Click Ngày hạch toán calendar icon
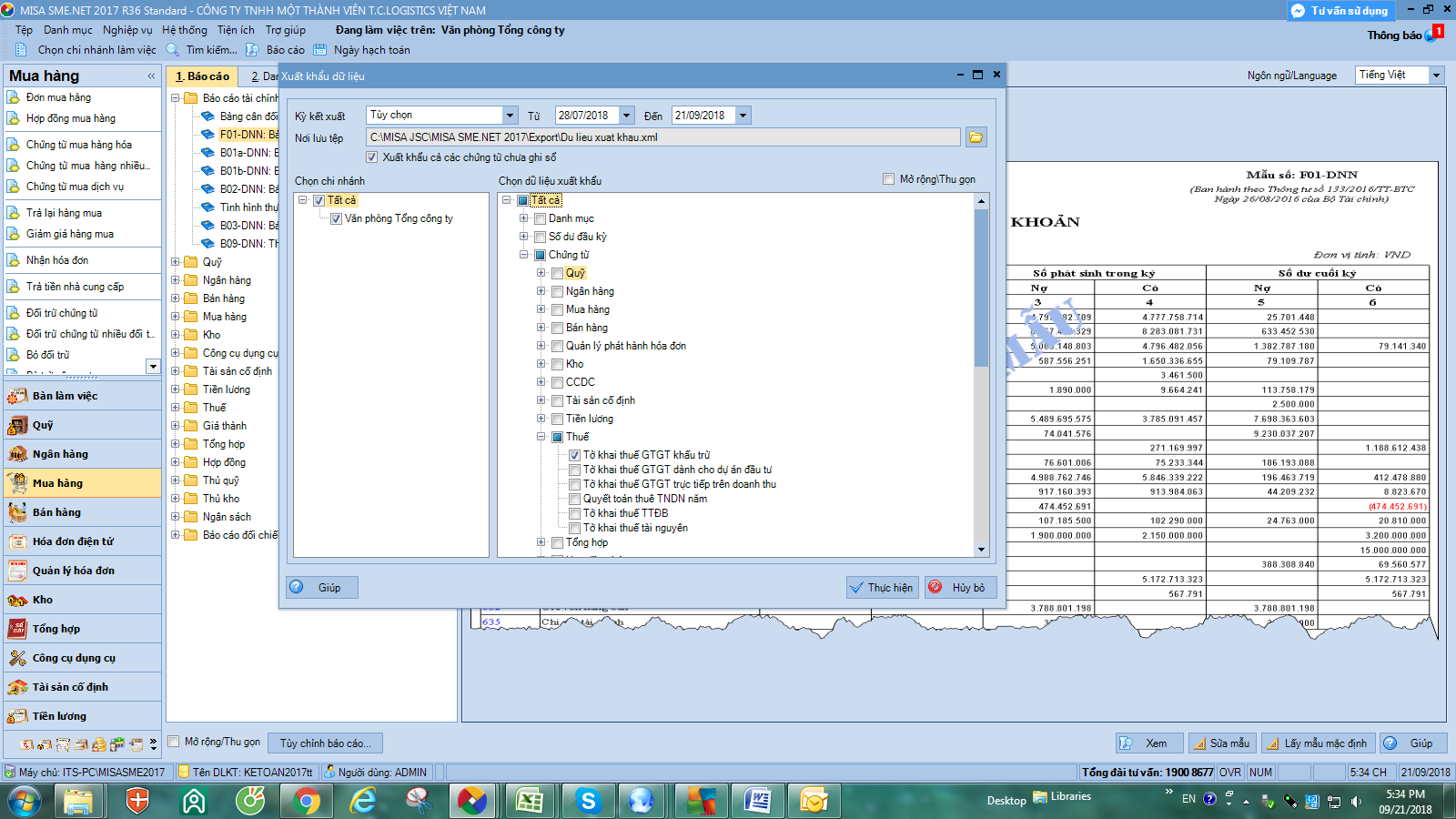The width and height of the screenshot is (1456, 819). click(x=319, y=50)
